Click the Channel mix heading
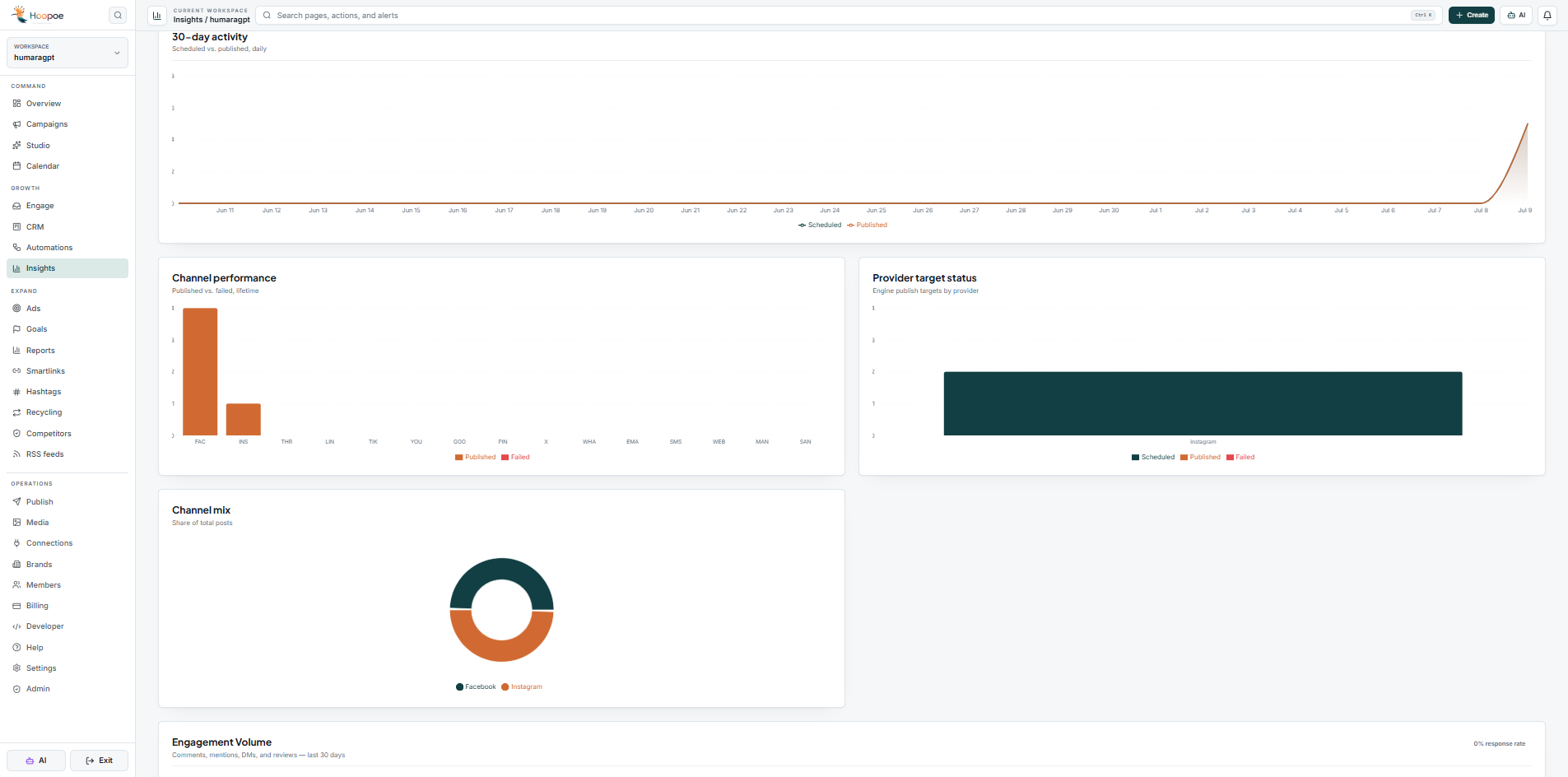This screenshot has height=777, width=1568. 201,510
